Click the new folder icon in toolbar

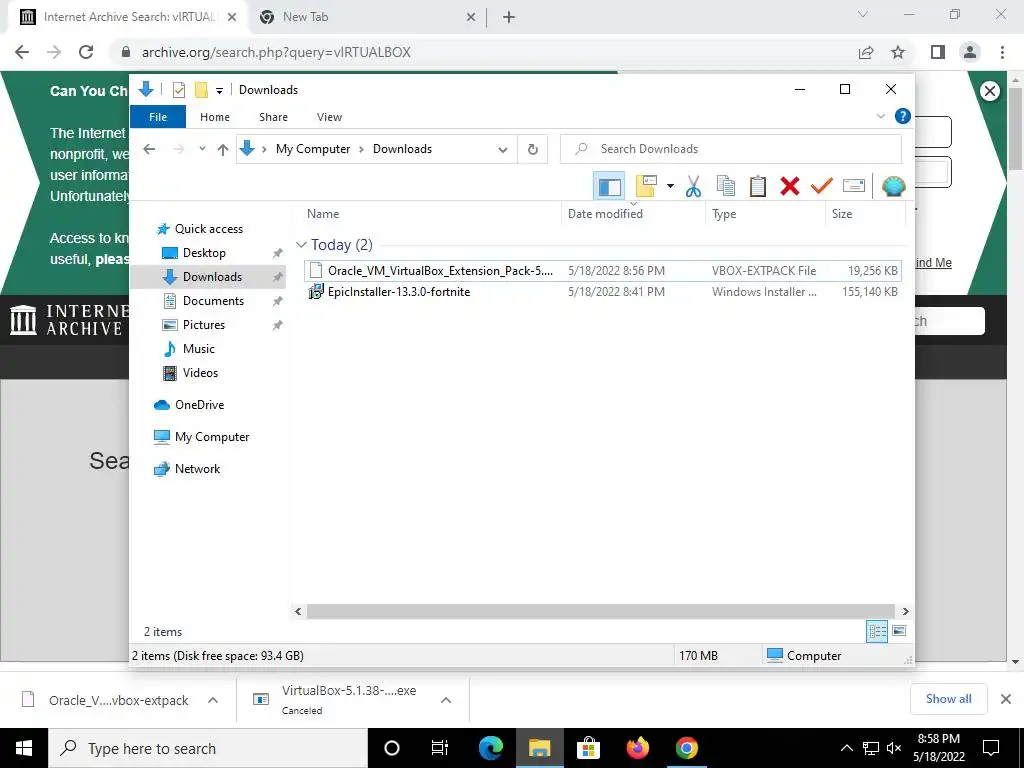[646, 187]
